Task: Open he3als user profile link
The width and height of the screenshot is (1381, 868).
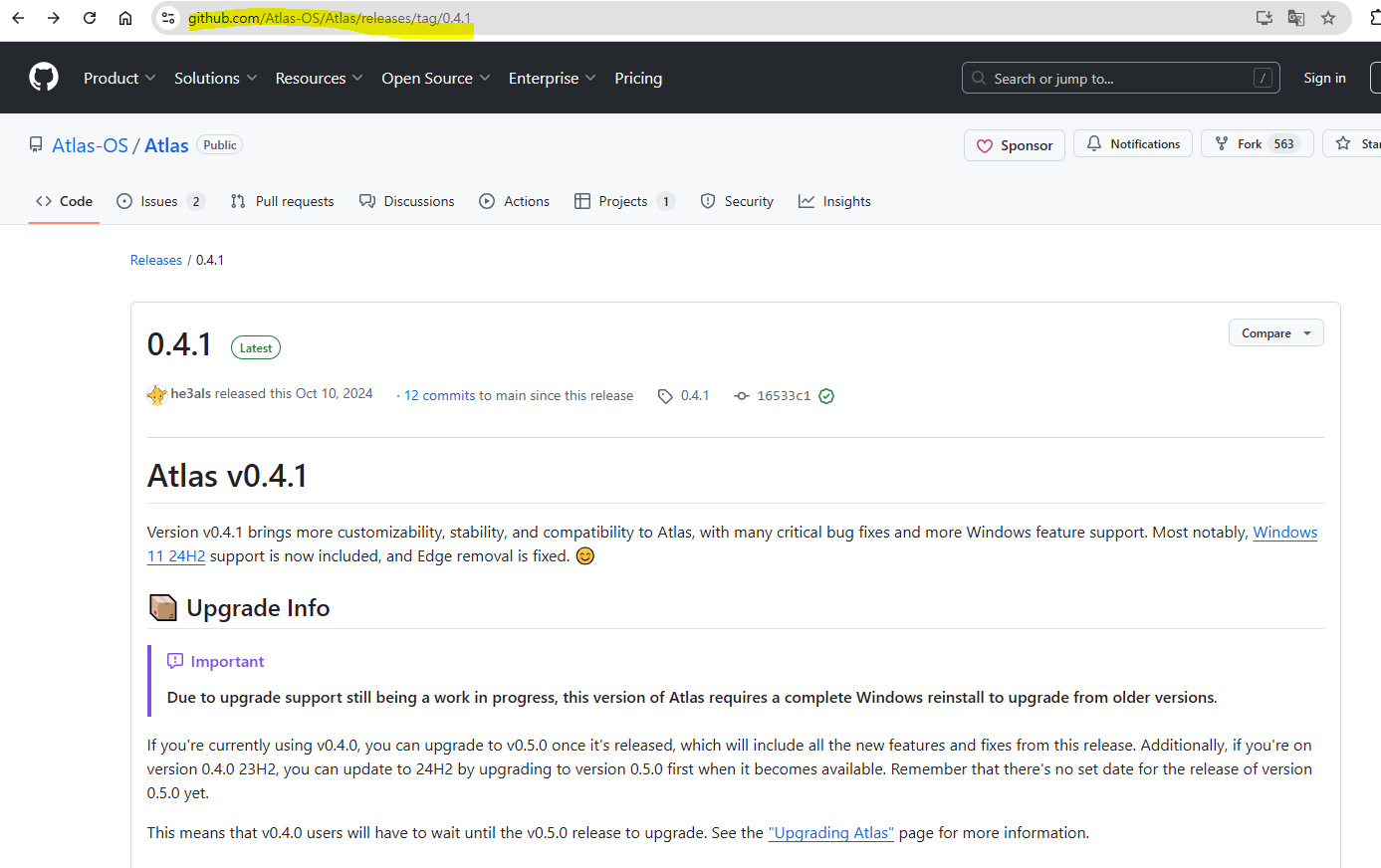Action: (x=190, y=394)
